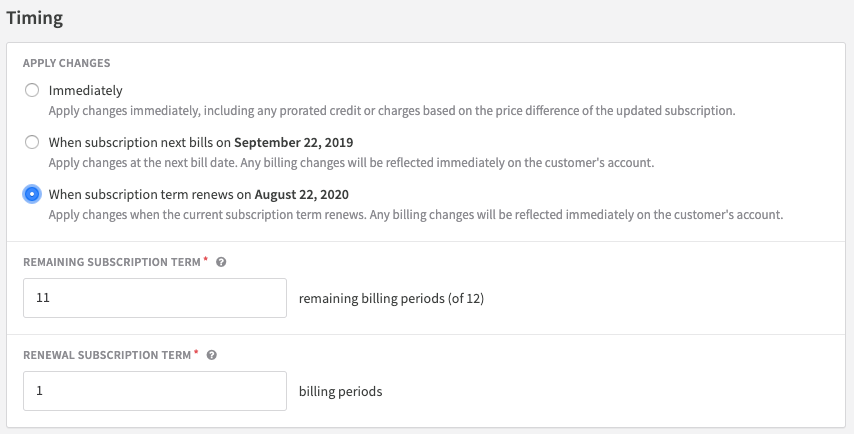The image size is (854, 434).
Task: Click the REMAINING SUBSCRIPTION TERM field label
Action: pos(112,262)
